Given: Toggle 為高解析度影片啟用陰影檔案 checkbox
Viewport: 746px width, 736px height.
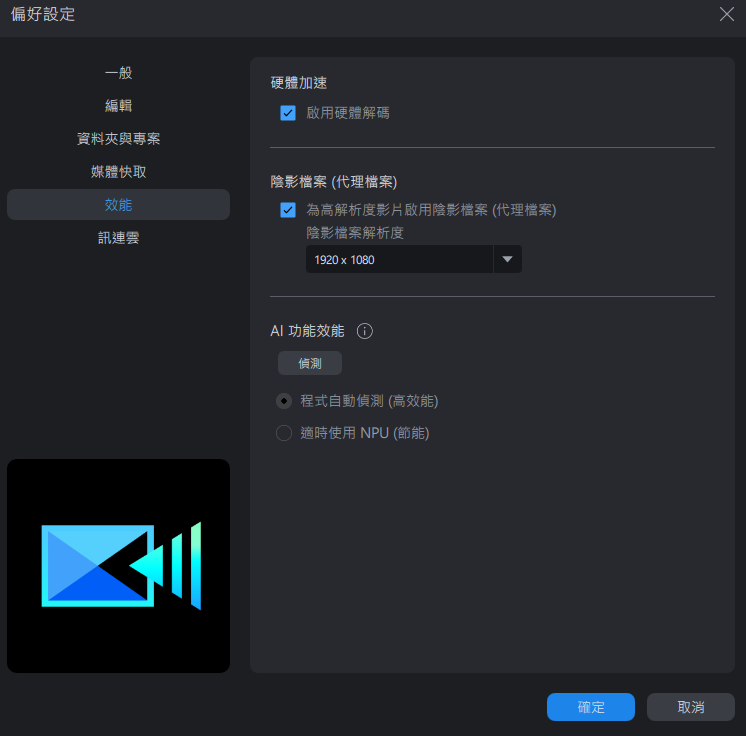Looking at the screenshot, I should pos(288,210).
